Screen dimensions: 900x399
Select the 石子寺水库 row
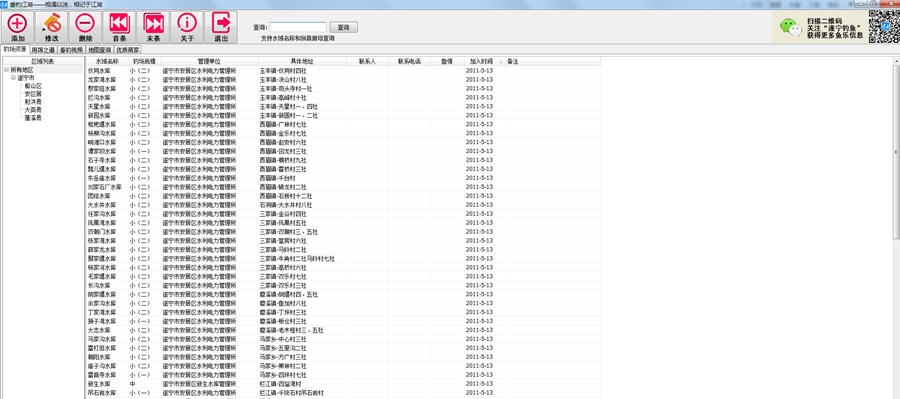pyautogui.click(x=343, y=160)
